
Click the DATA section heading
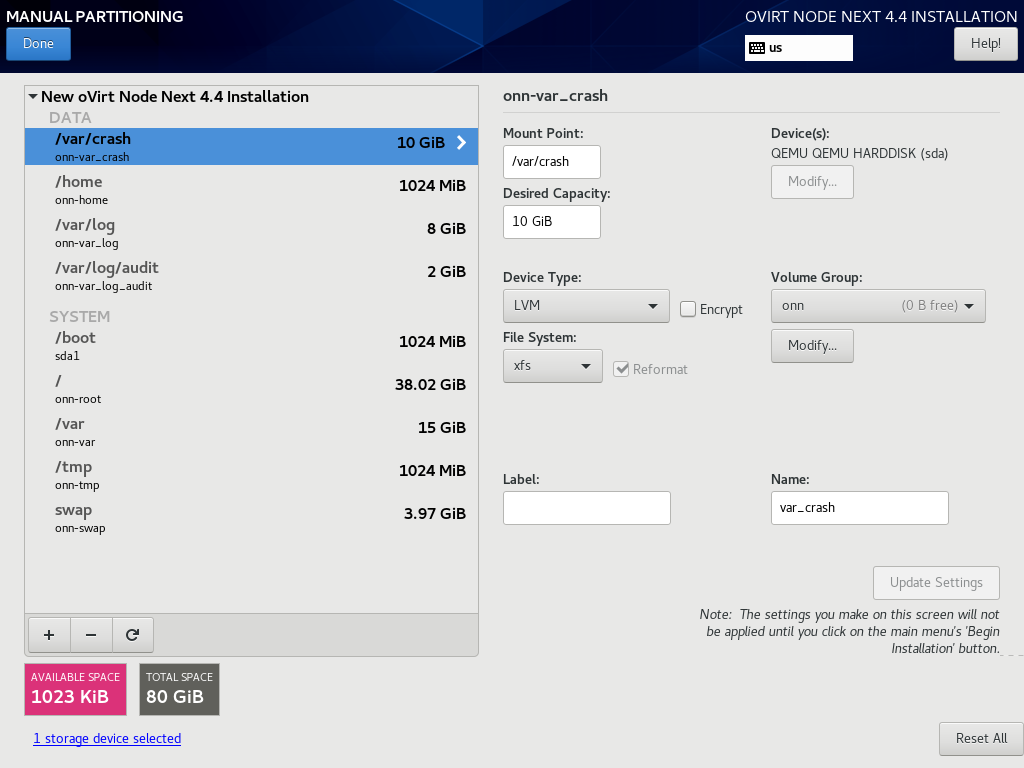point(70,118)
